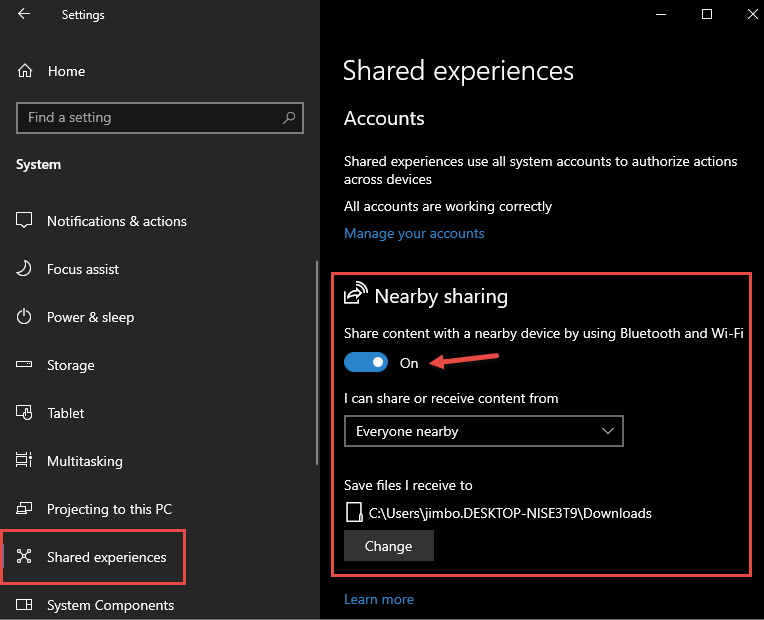The width and height of the screenshot is (764, 620).
Task: Click the Accounts section heading
Action: coord(384,118)
